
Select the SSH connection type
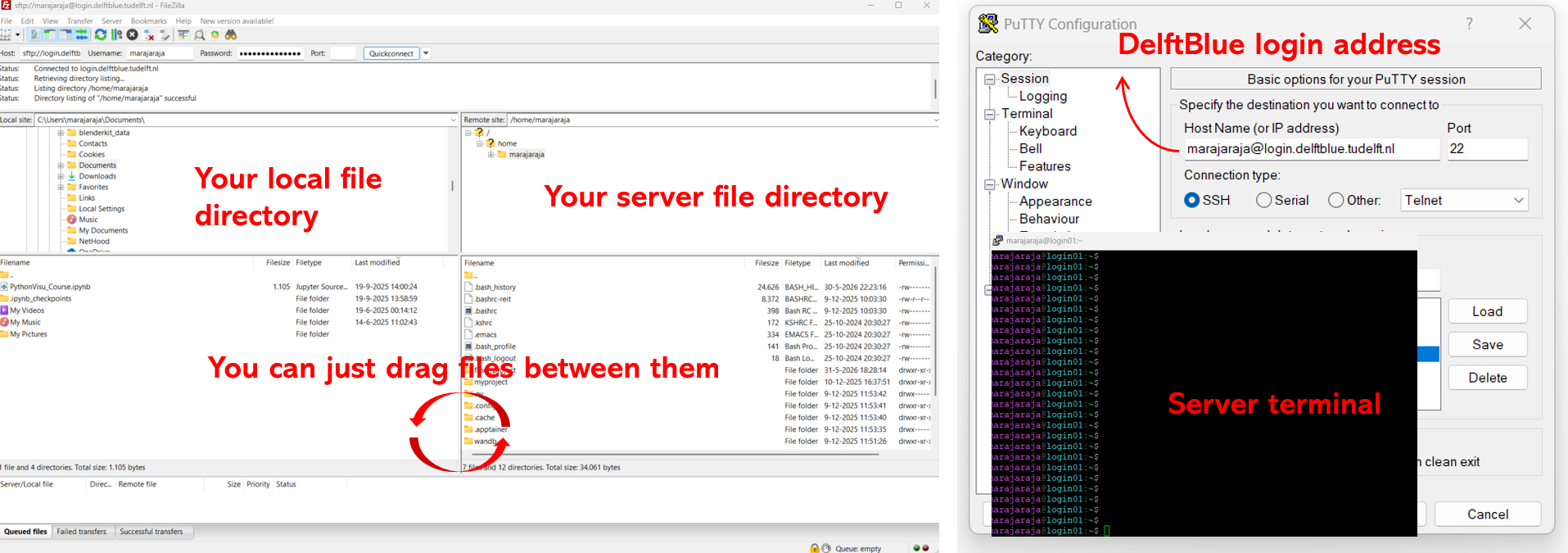(x=1192, y=200)
